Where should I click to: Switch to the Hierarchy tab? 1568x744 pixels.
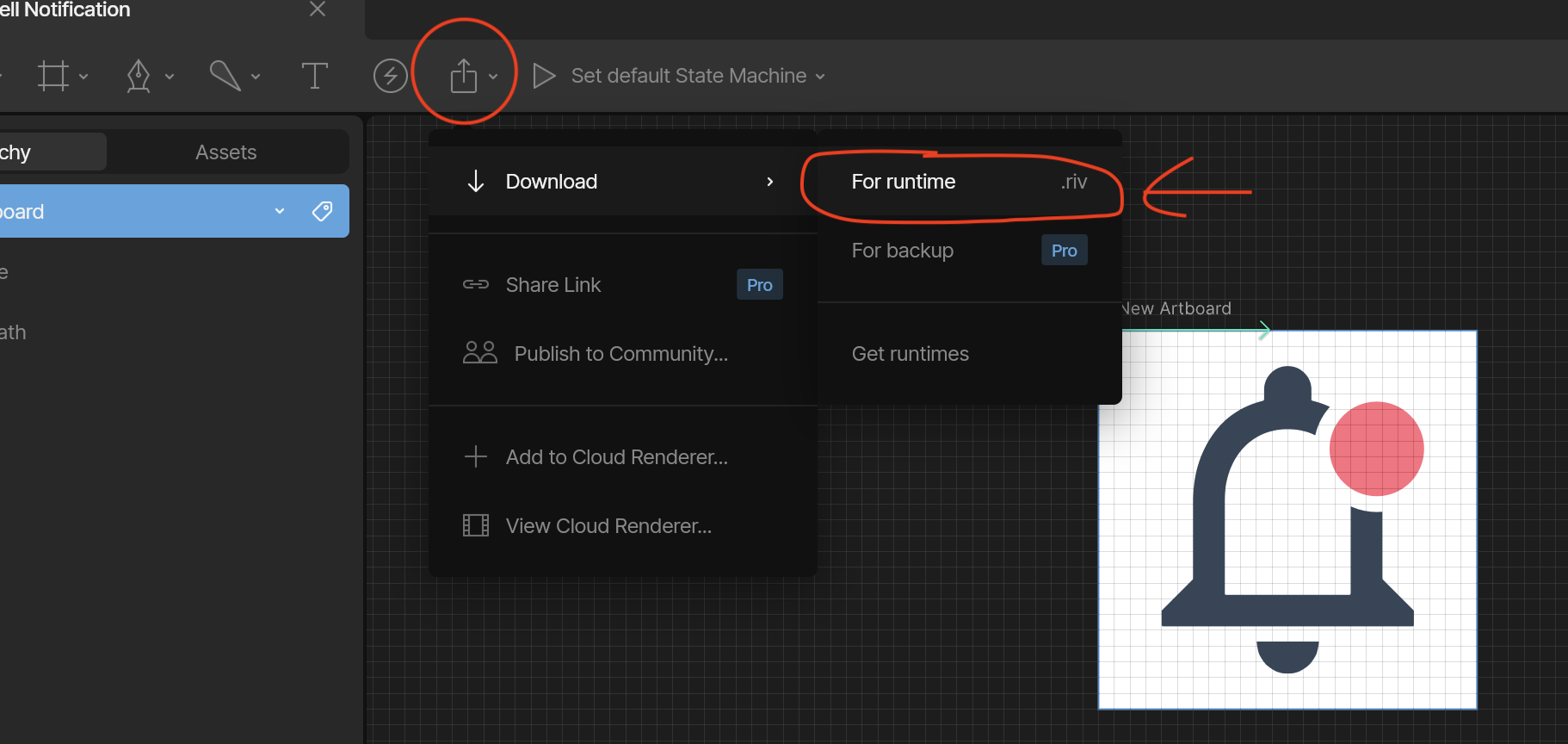coord(52,152)
